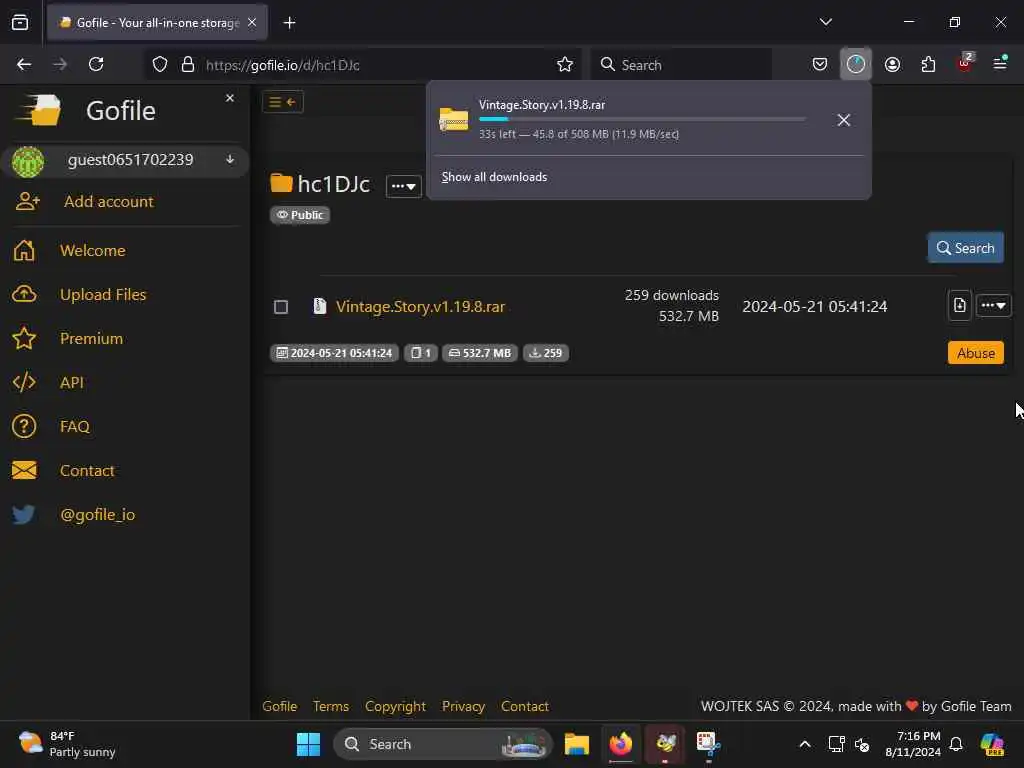
Task: Open the Firefox View icon
Action: pyautogui.click(x=20, y=22)
